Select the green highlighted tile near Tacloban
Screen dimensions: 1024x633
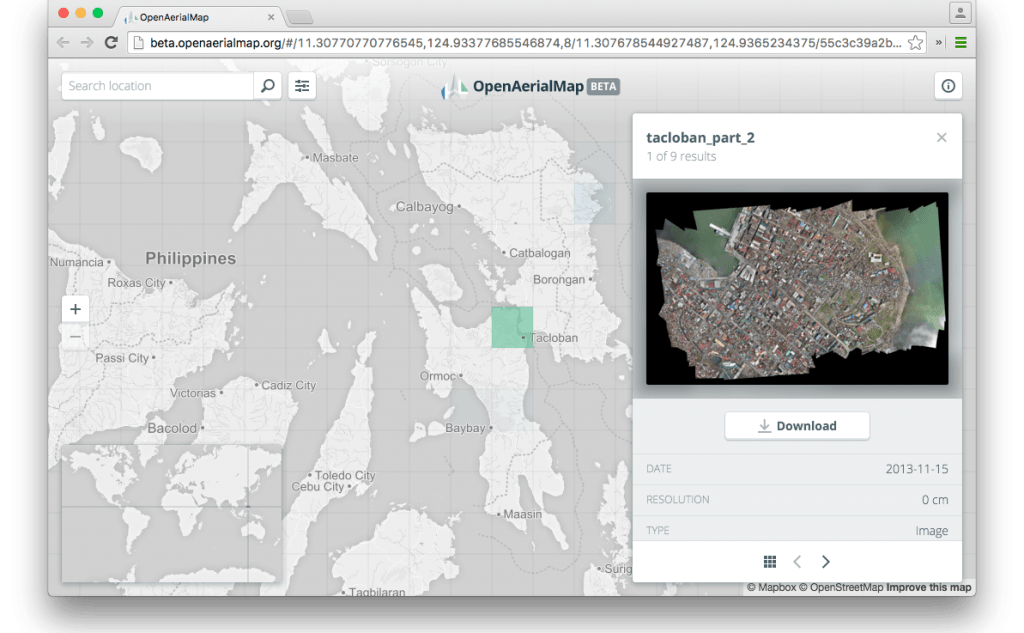point(512,325)
